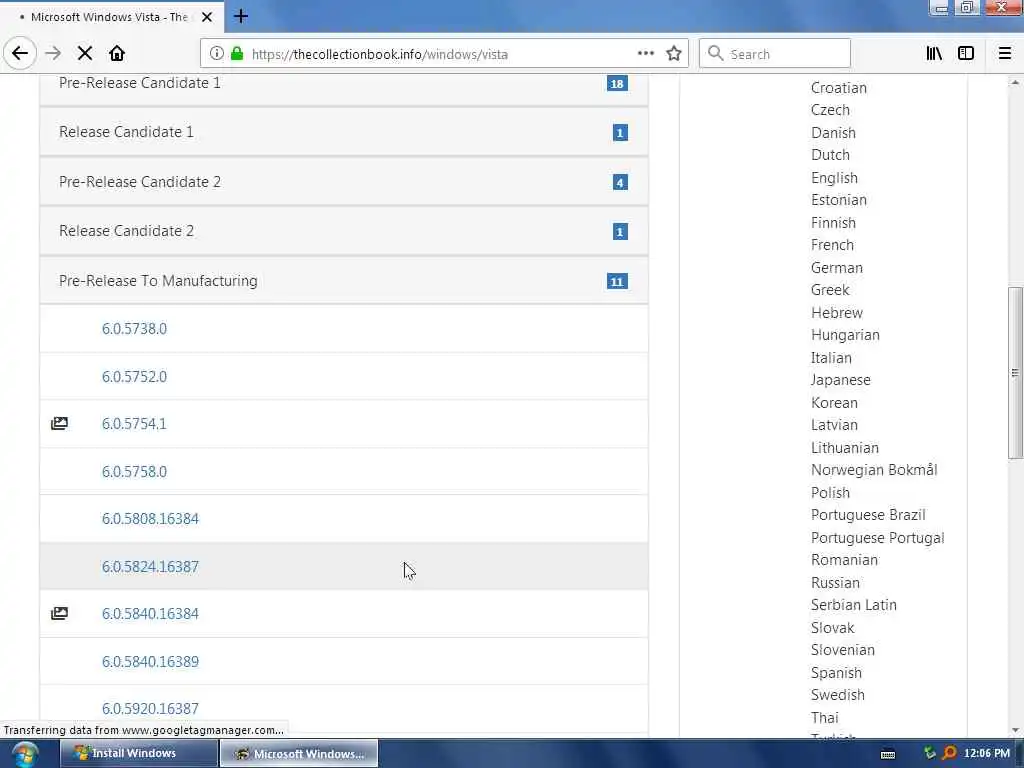The width and height of the screenshot is (1024, 768).
Task: Open gallery icon for 6.0.5754.1
Action: point(59,423)
